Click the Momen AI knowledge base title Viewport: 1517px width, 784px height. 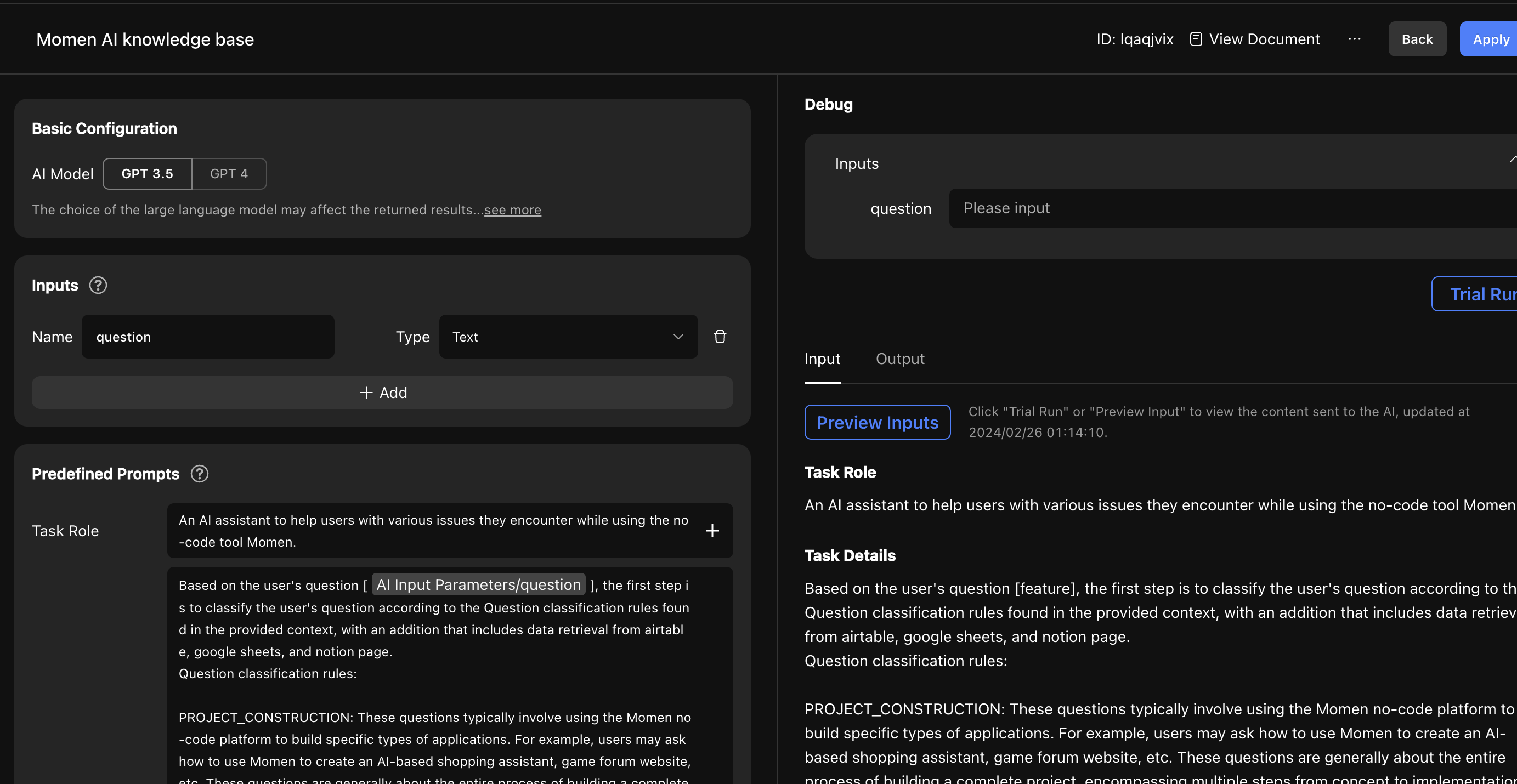145,39
